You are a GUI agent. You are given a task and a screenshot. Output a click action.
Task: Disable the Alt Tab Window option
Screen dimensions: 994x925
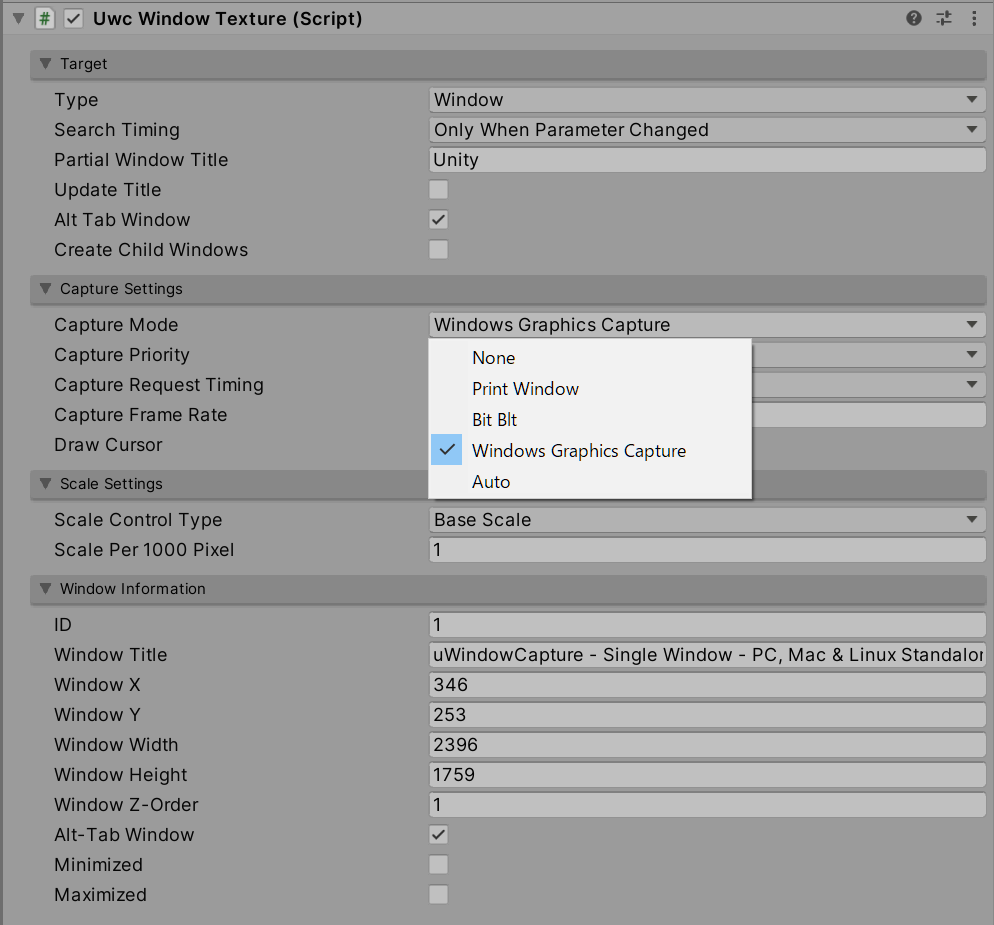click(x=438, y=219)
